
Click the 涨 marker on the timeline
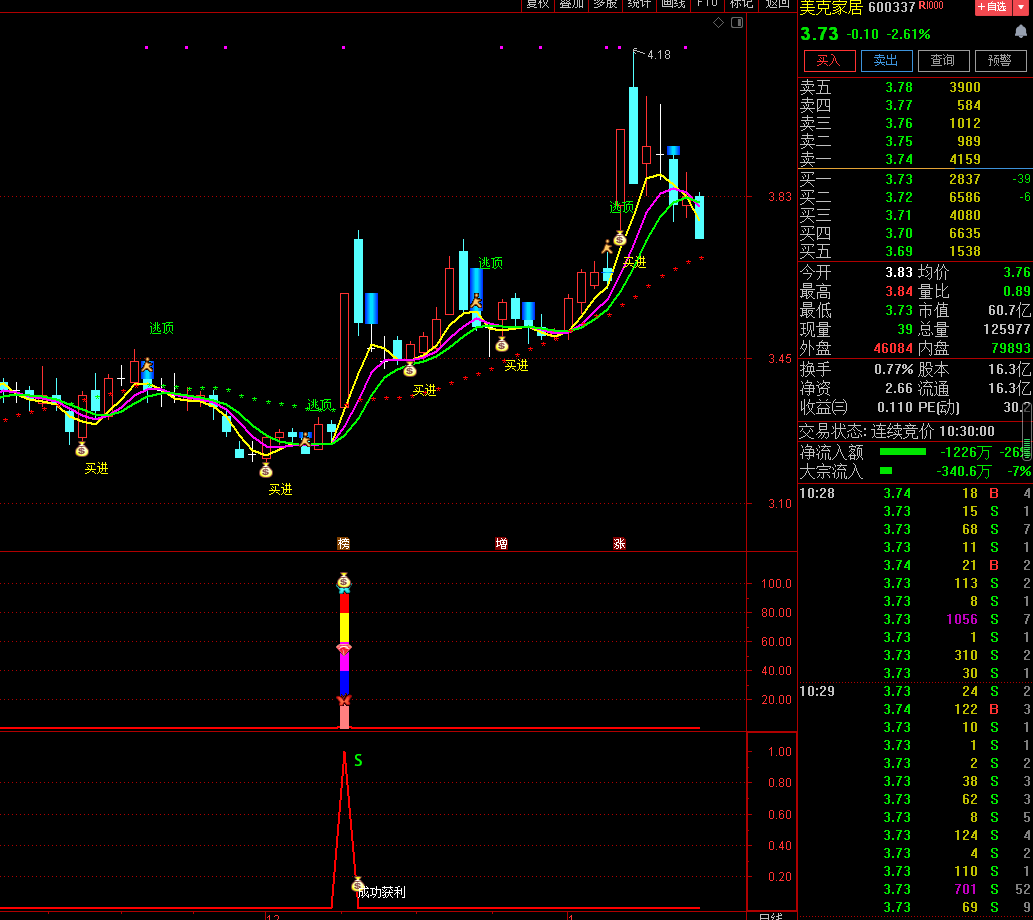coord(619,544)
